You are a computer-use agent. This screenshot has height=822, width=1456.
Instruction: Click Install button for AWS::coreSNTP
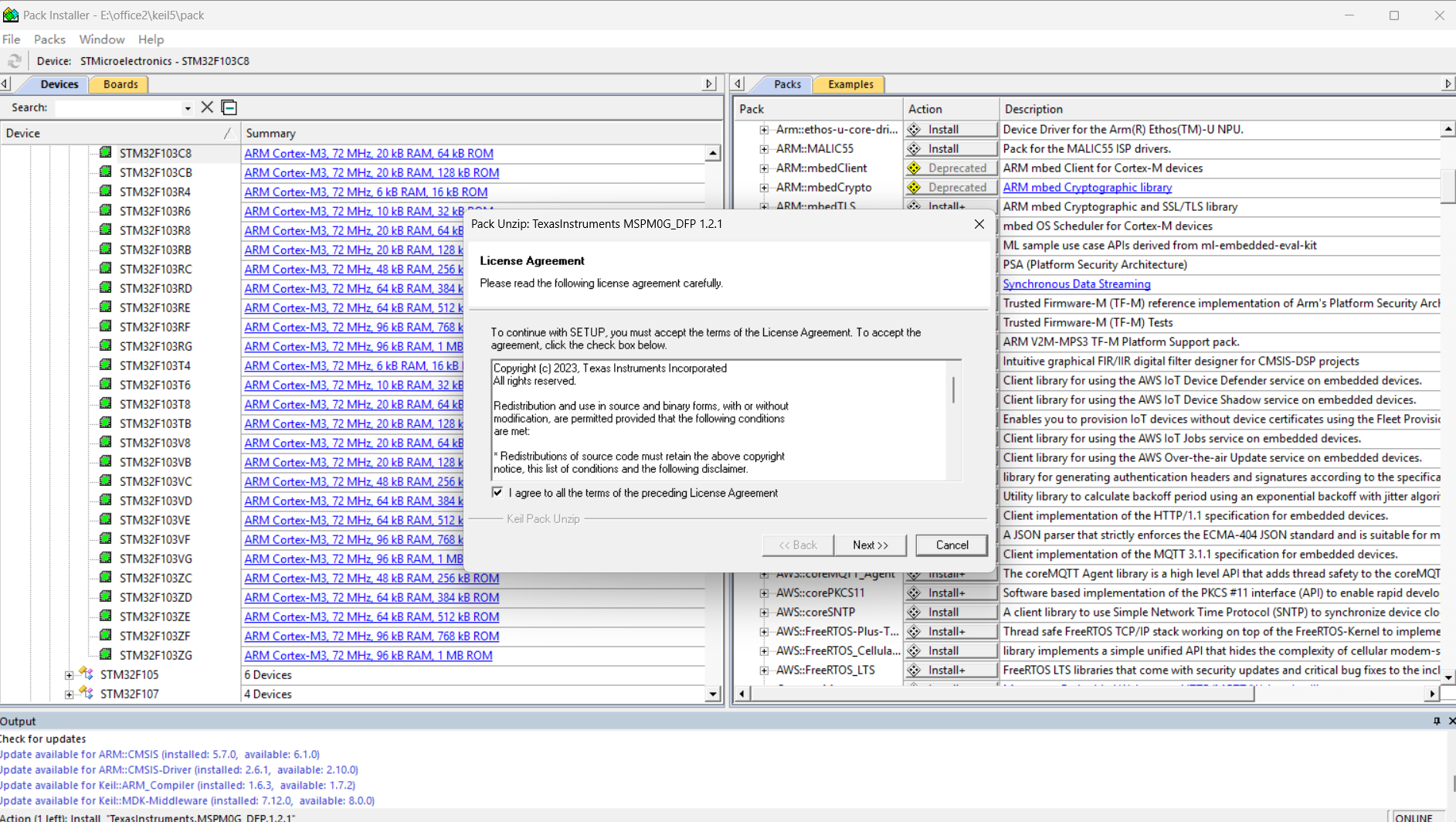pyautogui.click(x=951, y=612)
